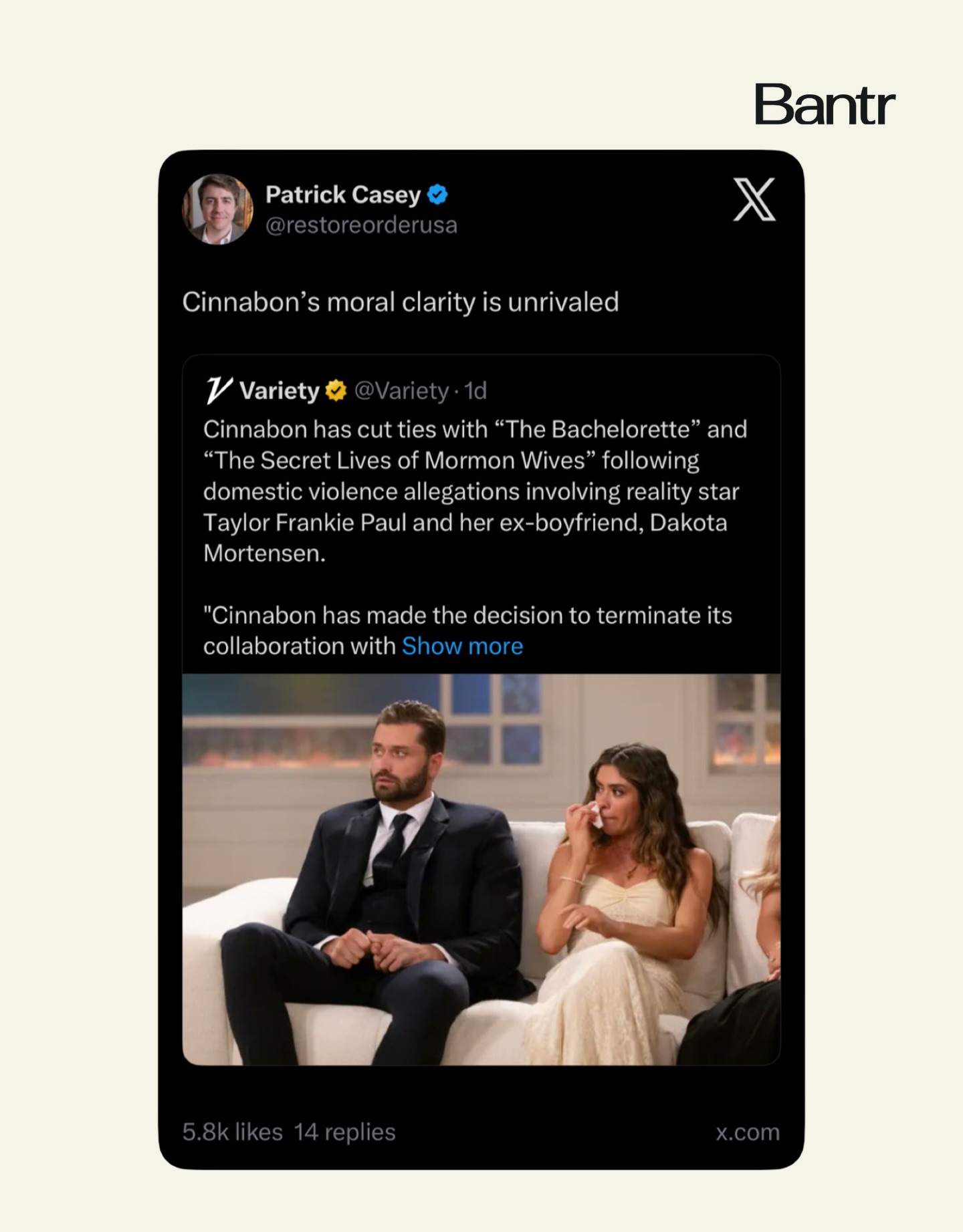The width and height of the screenshot is (963, 1232).
Task: Open the embedded couch photo
Action: coord(481,869)
